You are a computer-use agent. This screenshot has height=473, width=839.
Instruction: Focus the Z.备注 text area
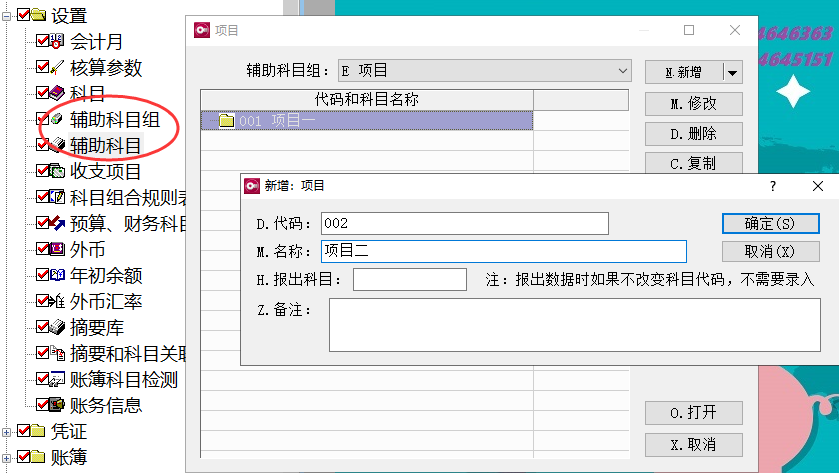(575, 325)
